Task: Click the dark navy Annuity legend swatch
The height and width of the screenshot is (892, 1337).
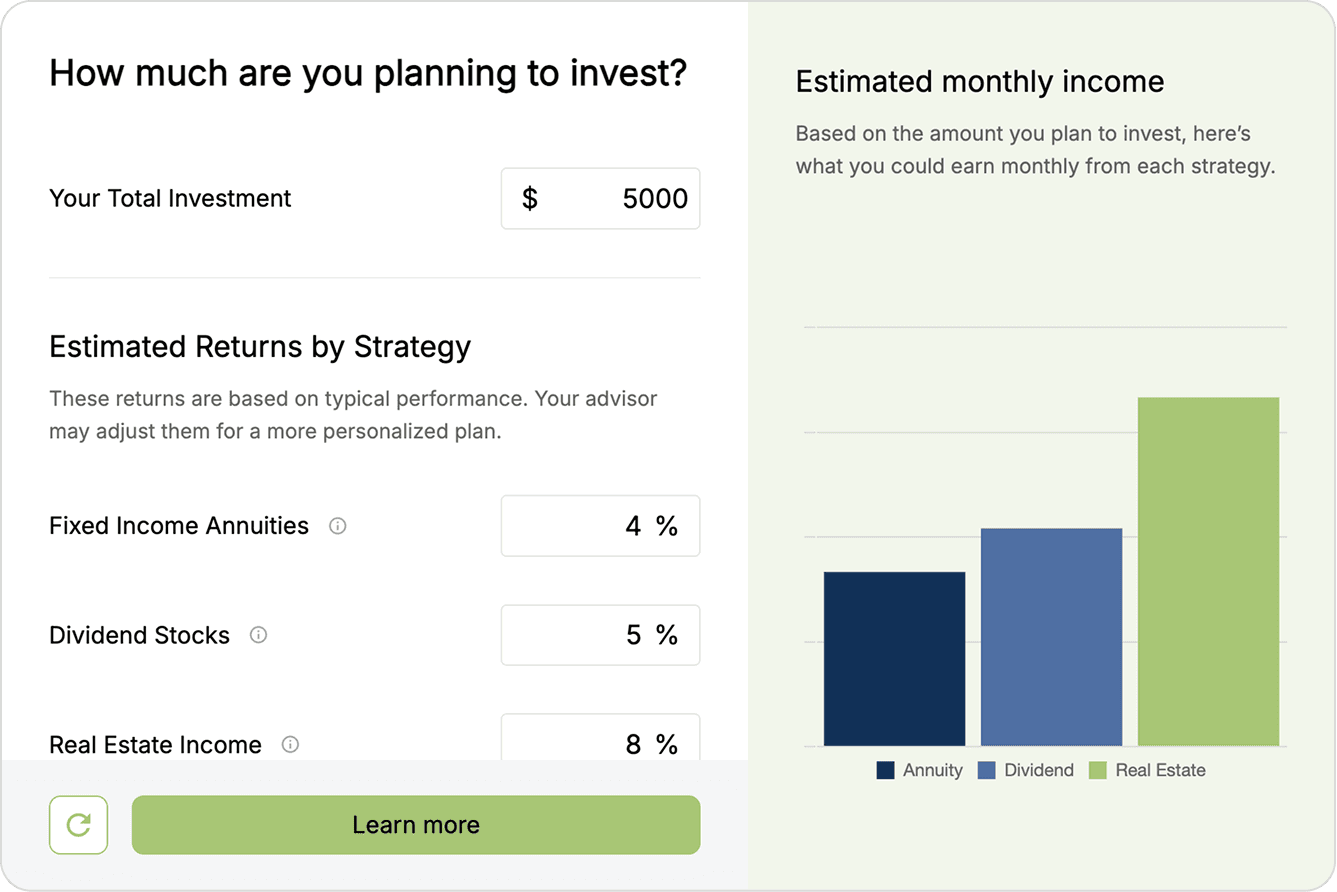Action: [x=885, y=770]
